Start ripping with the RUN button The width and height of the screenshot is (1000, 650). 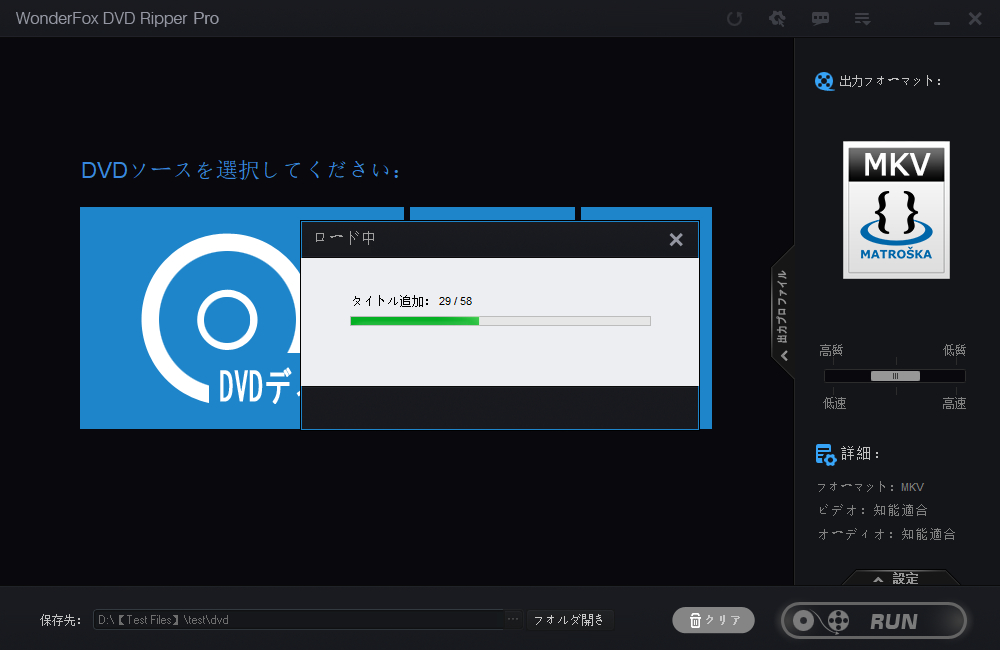[874, 621]
